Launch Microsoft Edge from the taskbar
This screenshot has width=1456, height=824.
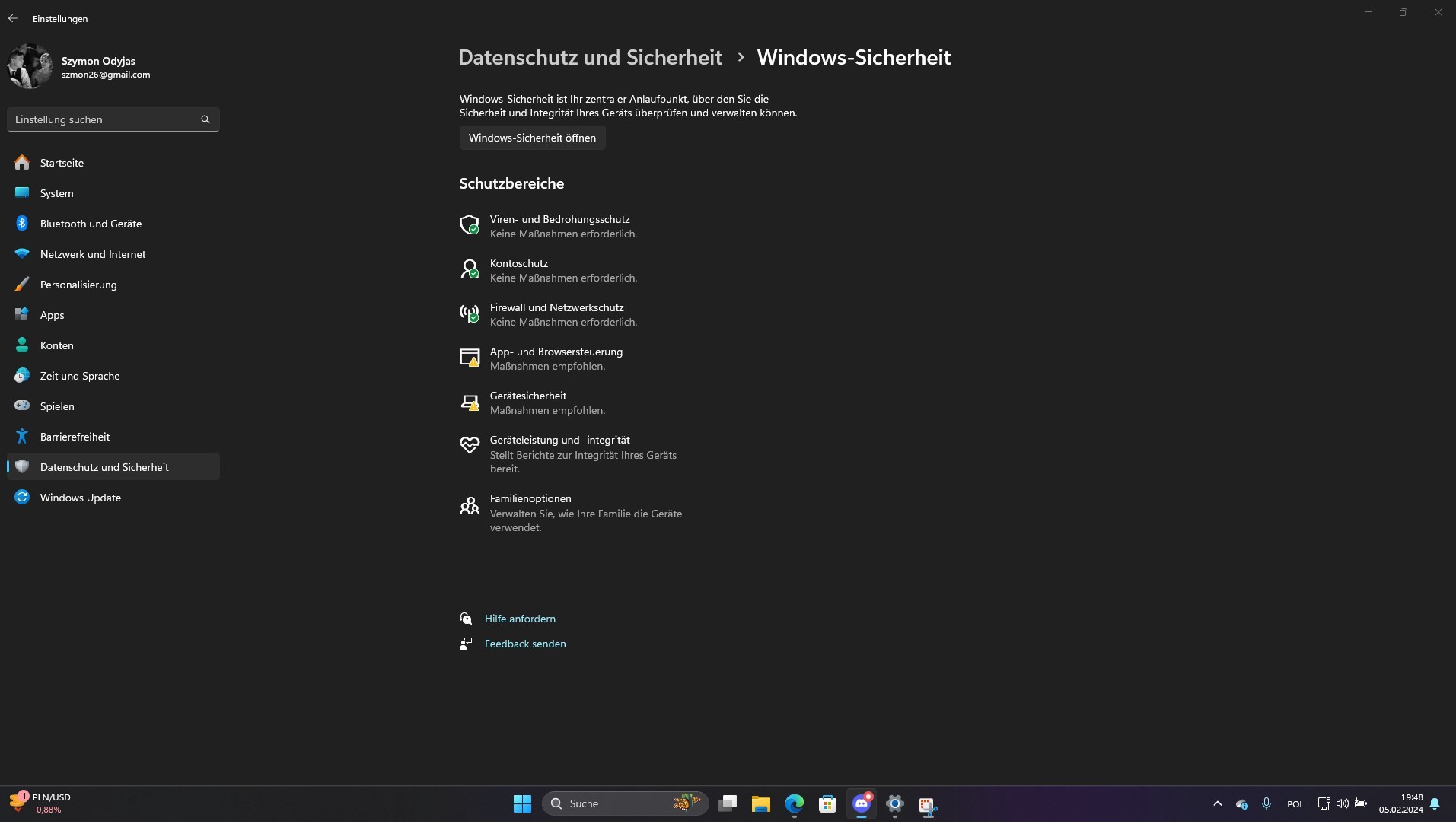coord(794,803)
